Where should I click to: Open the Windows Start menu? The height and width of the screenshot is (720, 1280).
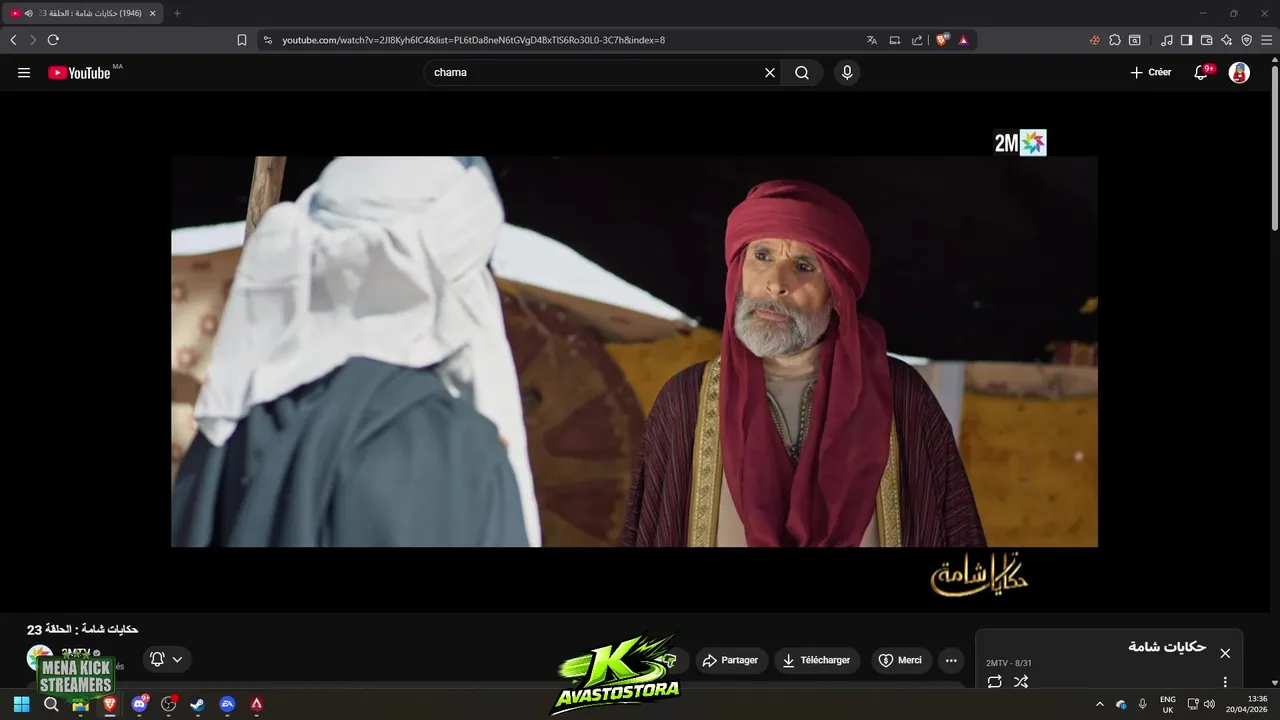coord(21,704)
